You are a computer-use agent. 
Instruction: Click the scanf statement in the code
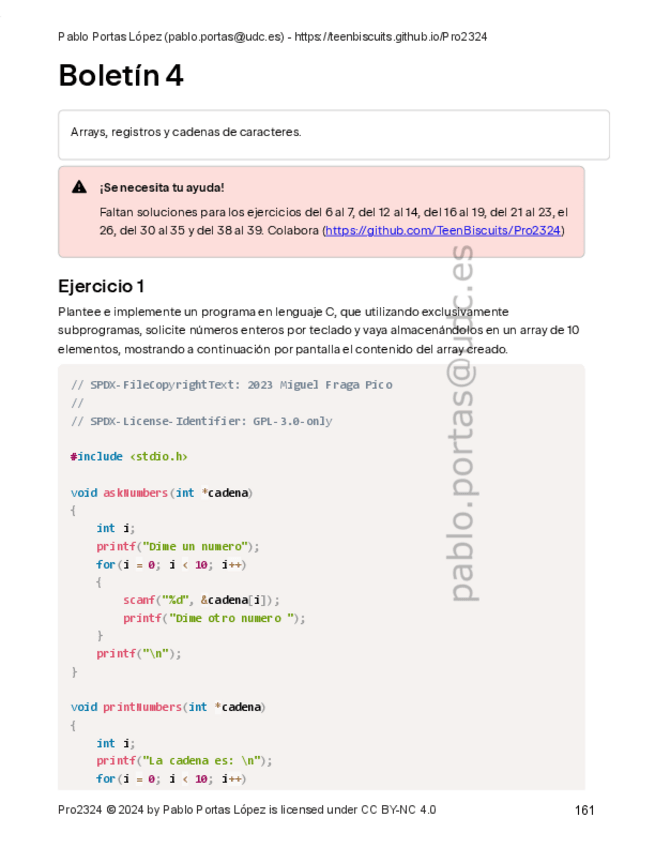click(x=201, y=600)
